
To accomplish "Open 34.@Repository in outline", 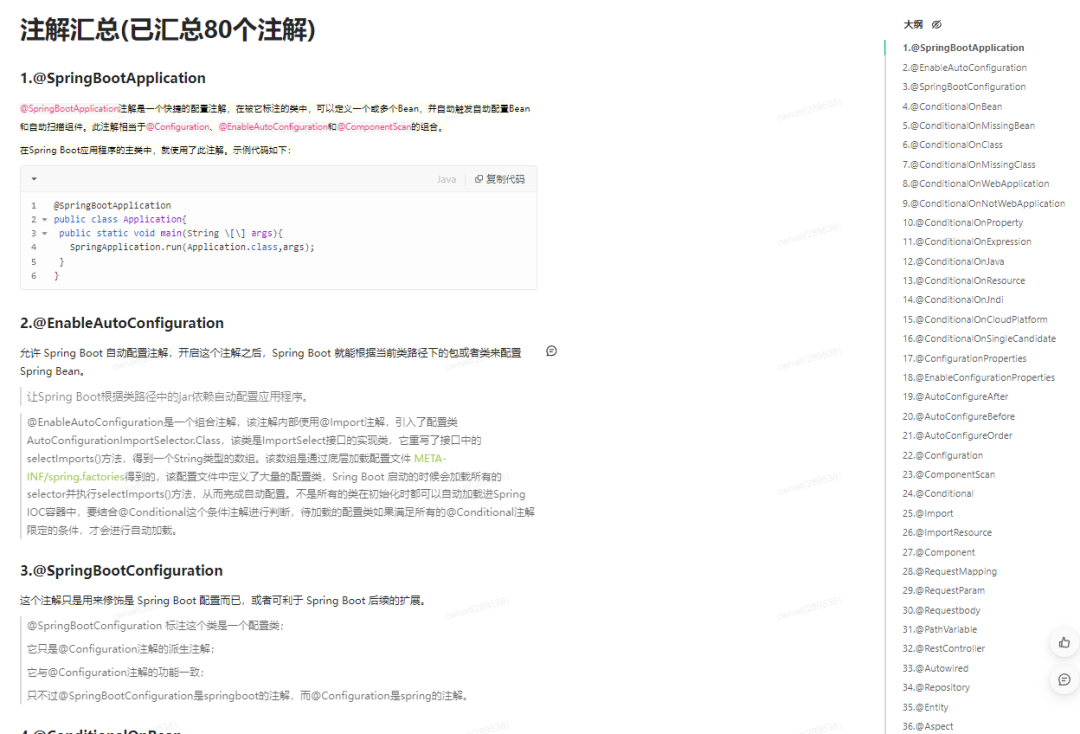I will pos(936,688).
